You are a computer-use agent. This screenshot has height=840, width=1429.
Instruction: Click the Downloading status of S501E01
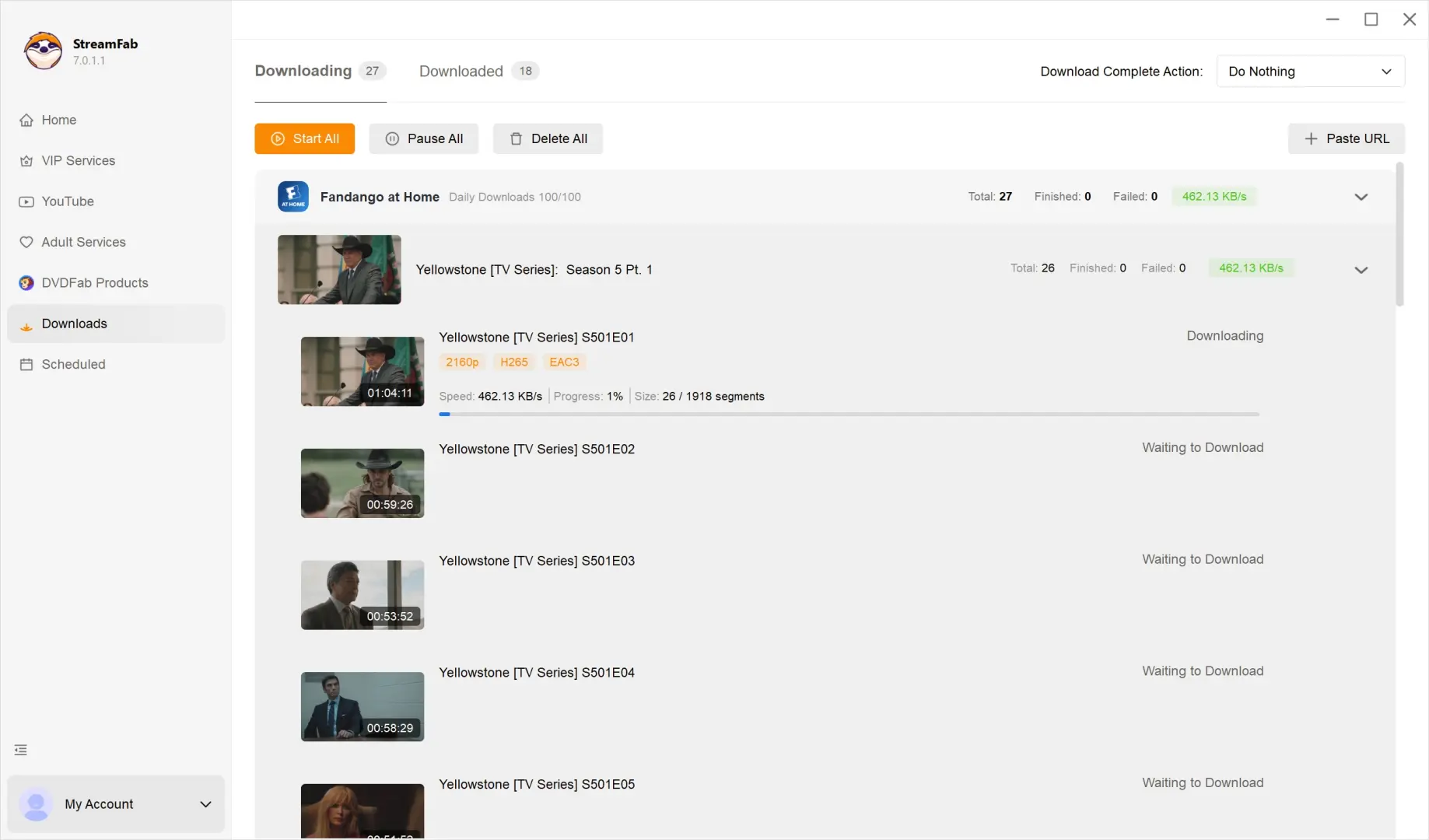tap(1224, 336)
